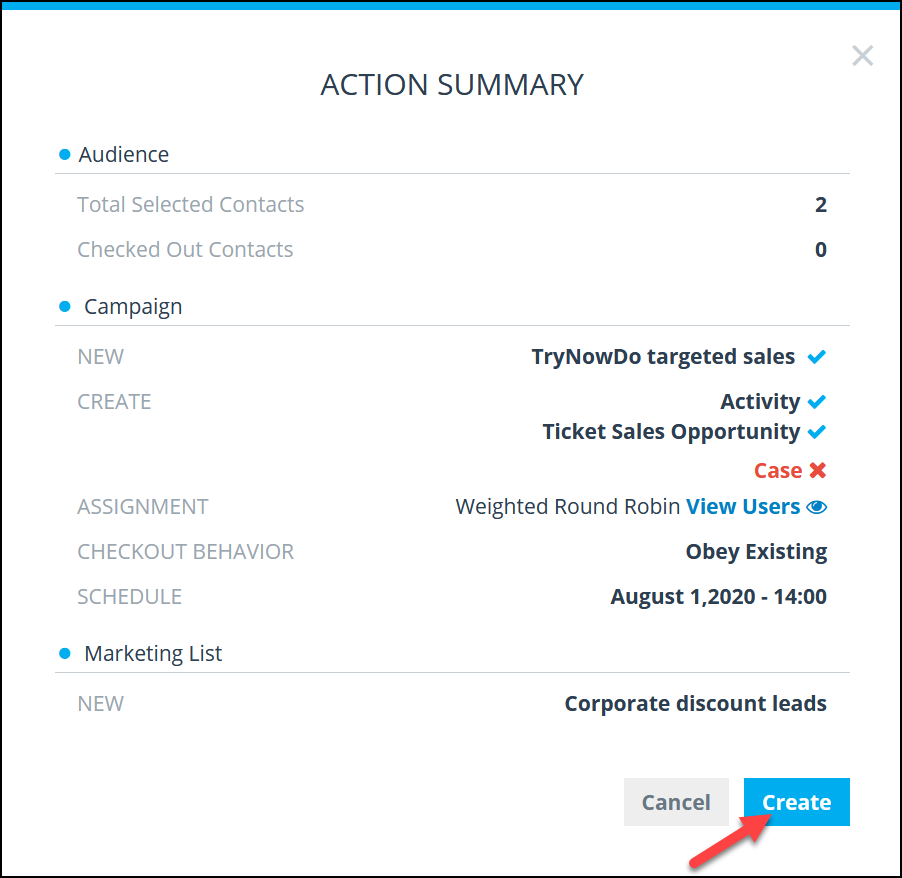
Task: Click the checkmark beside Ticket Sales Opportunity
Action: point(816,432)
